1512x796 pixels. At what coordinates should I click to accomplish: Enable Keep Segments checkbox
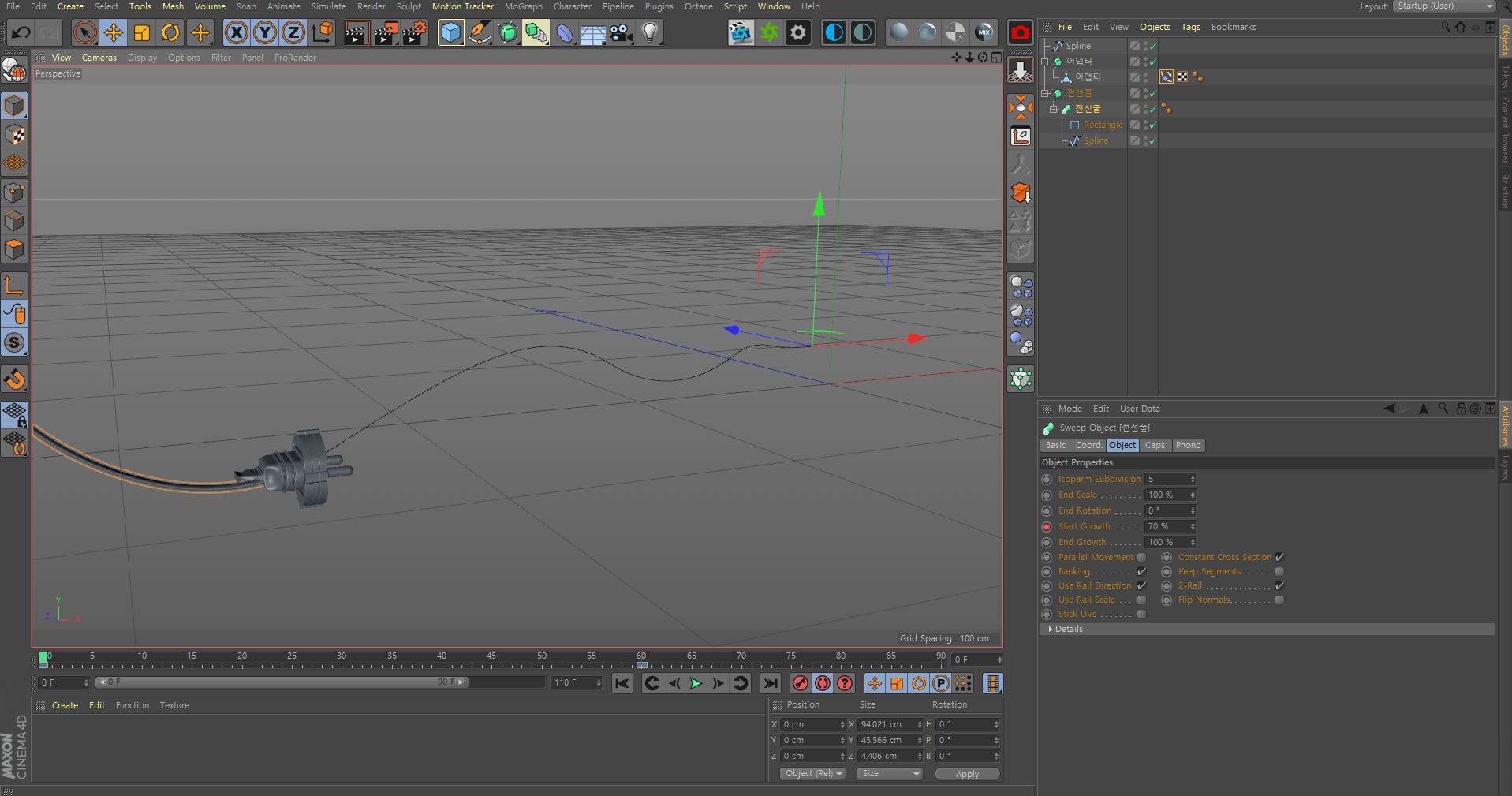[x=1279, y=571]
